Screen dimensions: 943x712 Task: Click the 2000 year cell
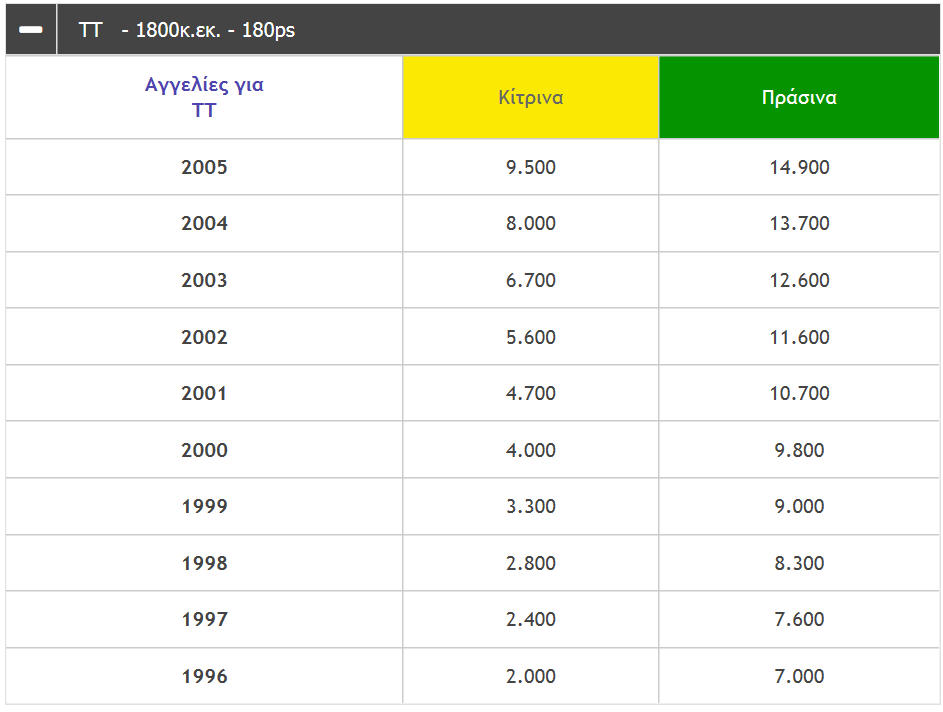click(x=204, y=450)
